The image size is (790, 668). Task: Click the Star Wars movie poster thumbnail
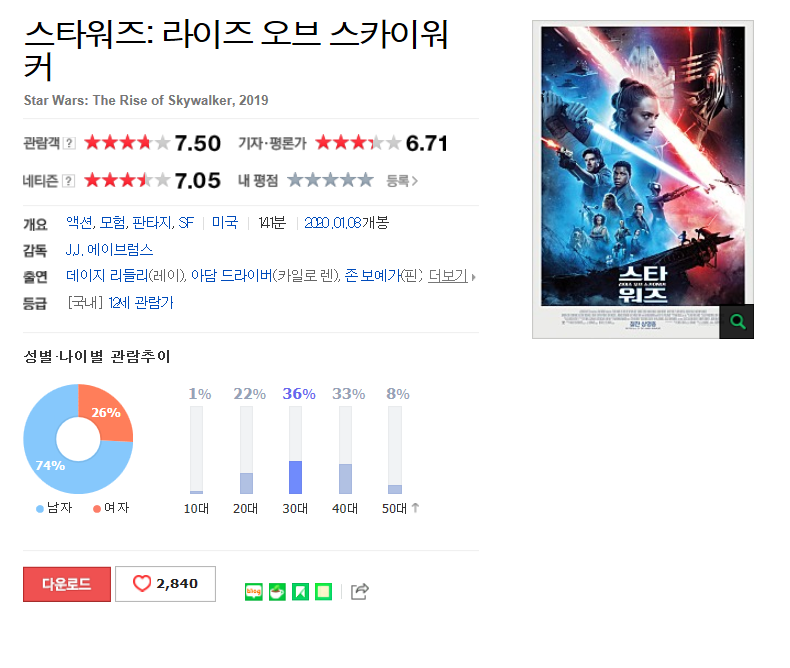tap(643, 179)
